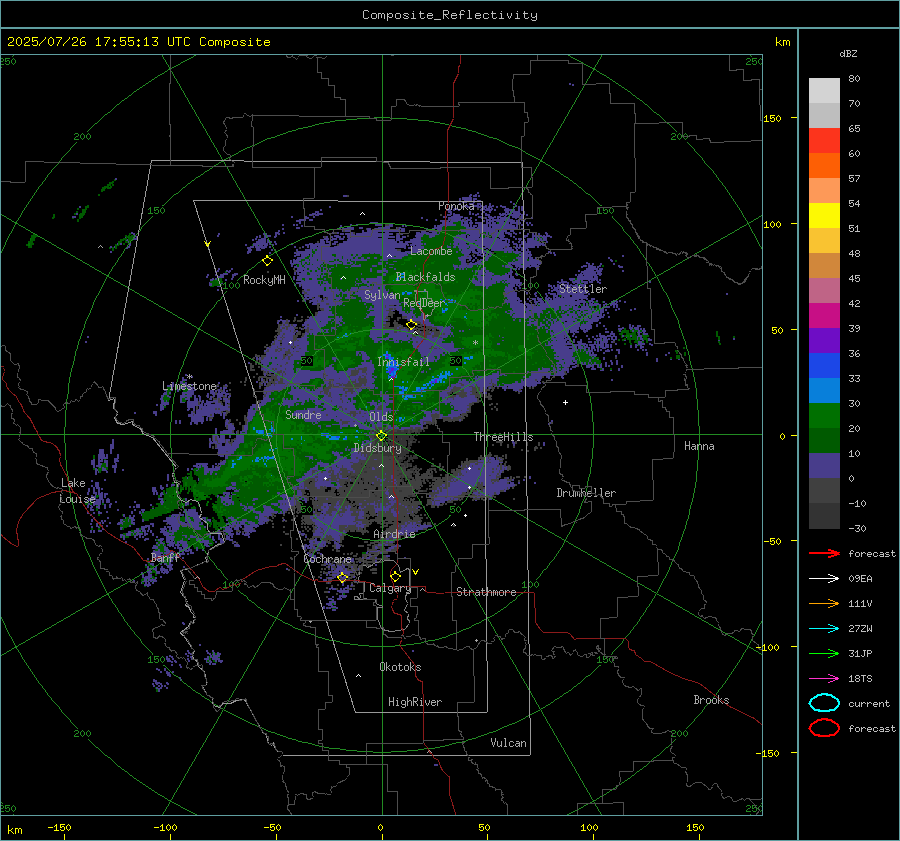Screen dimensions: 900x841
Task: Click the yellow diamond marker below Cochrane
Action: 342,577
